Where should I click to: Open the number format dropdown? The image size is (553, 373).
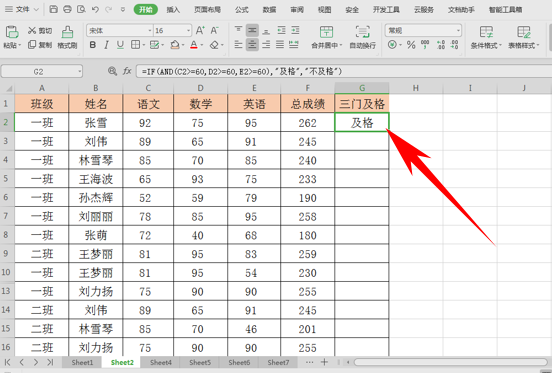click(458, 31)
